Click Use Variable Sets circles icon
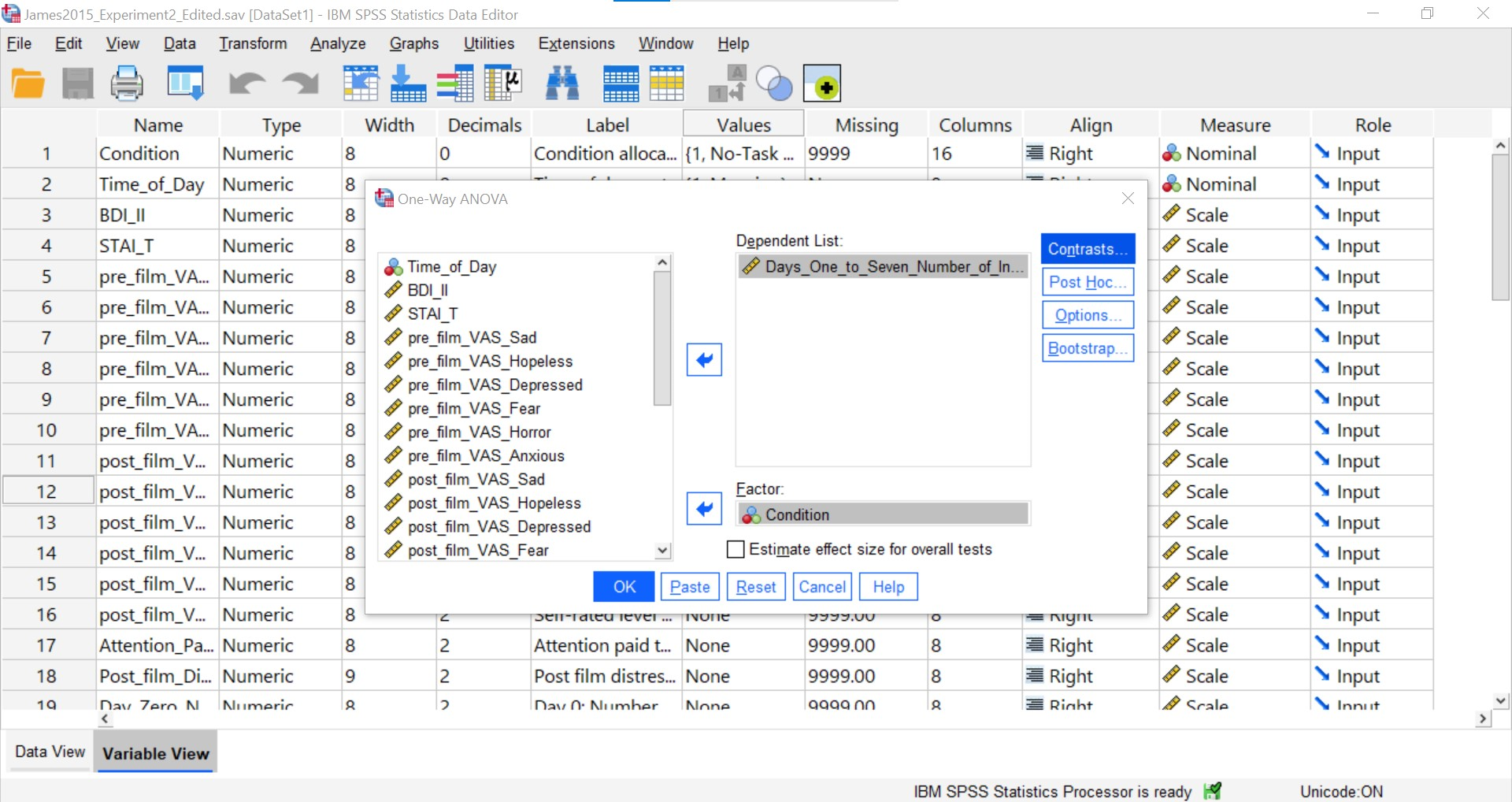This screenshot has width=1512, height=802. [x=774, y=84]
